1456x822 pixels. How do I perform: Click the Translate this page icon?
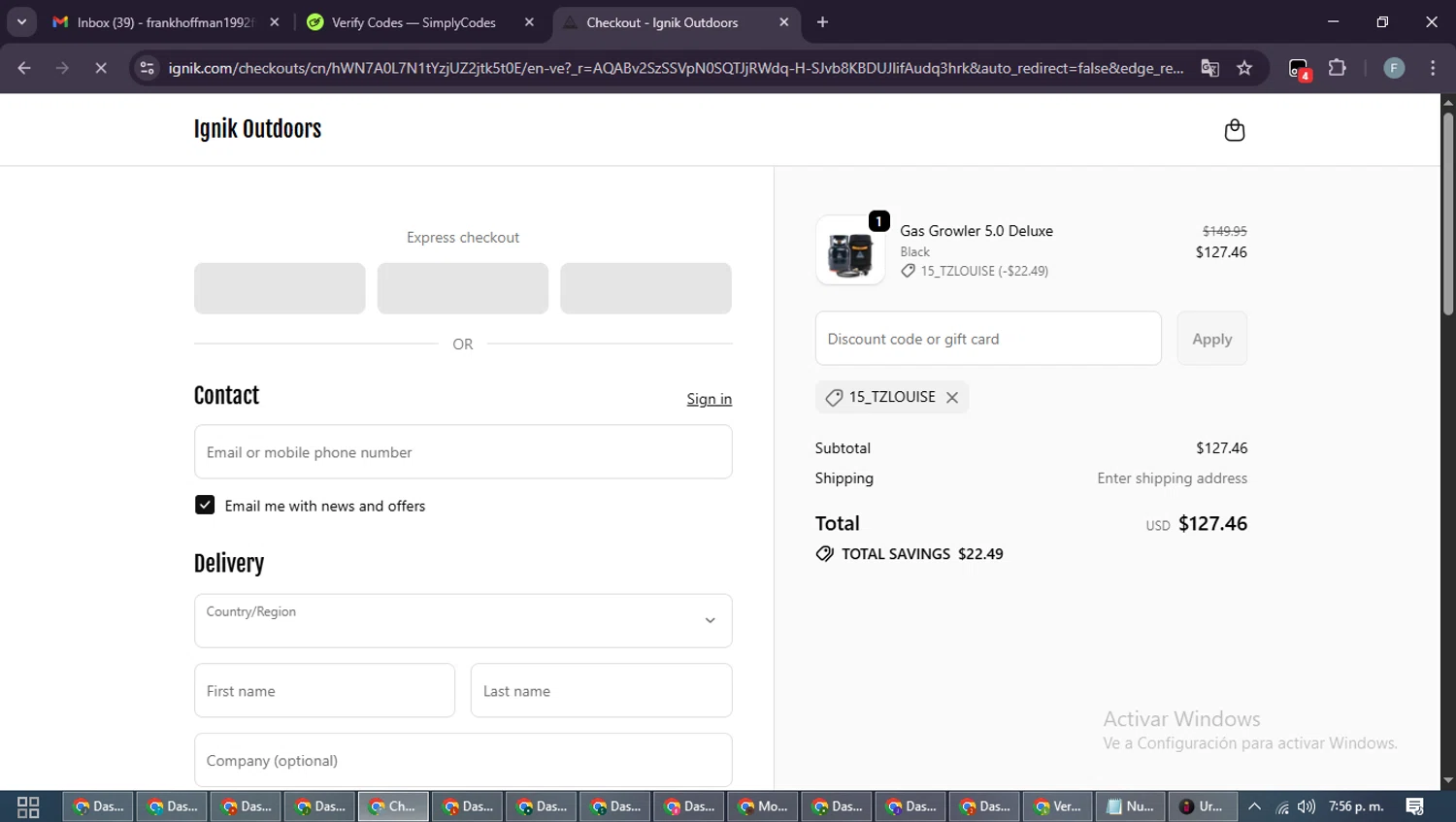[1209, 68]
